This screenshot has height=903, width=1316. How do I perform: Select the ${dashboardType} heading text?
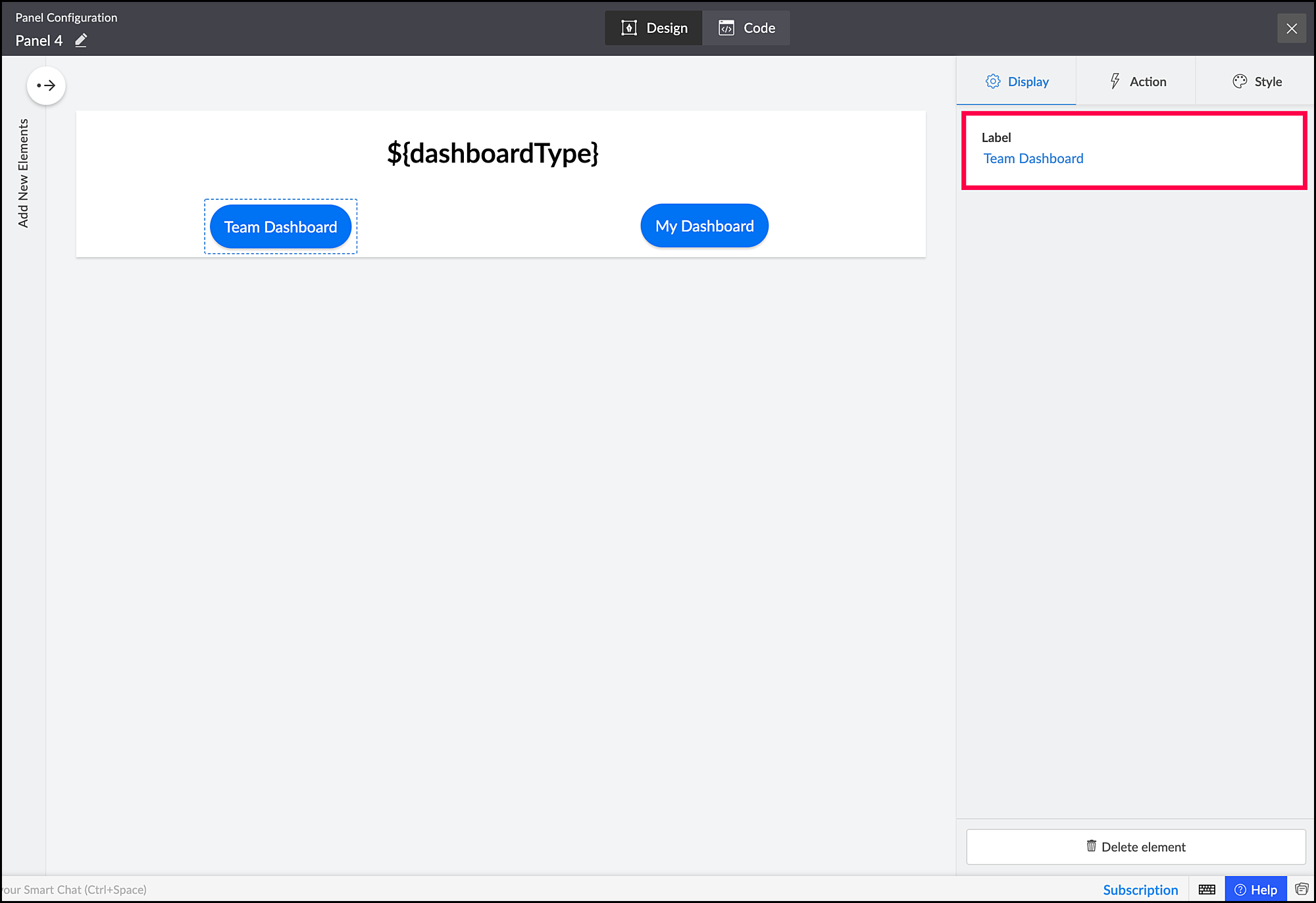pos(493,153)
